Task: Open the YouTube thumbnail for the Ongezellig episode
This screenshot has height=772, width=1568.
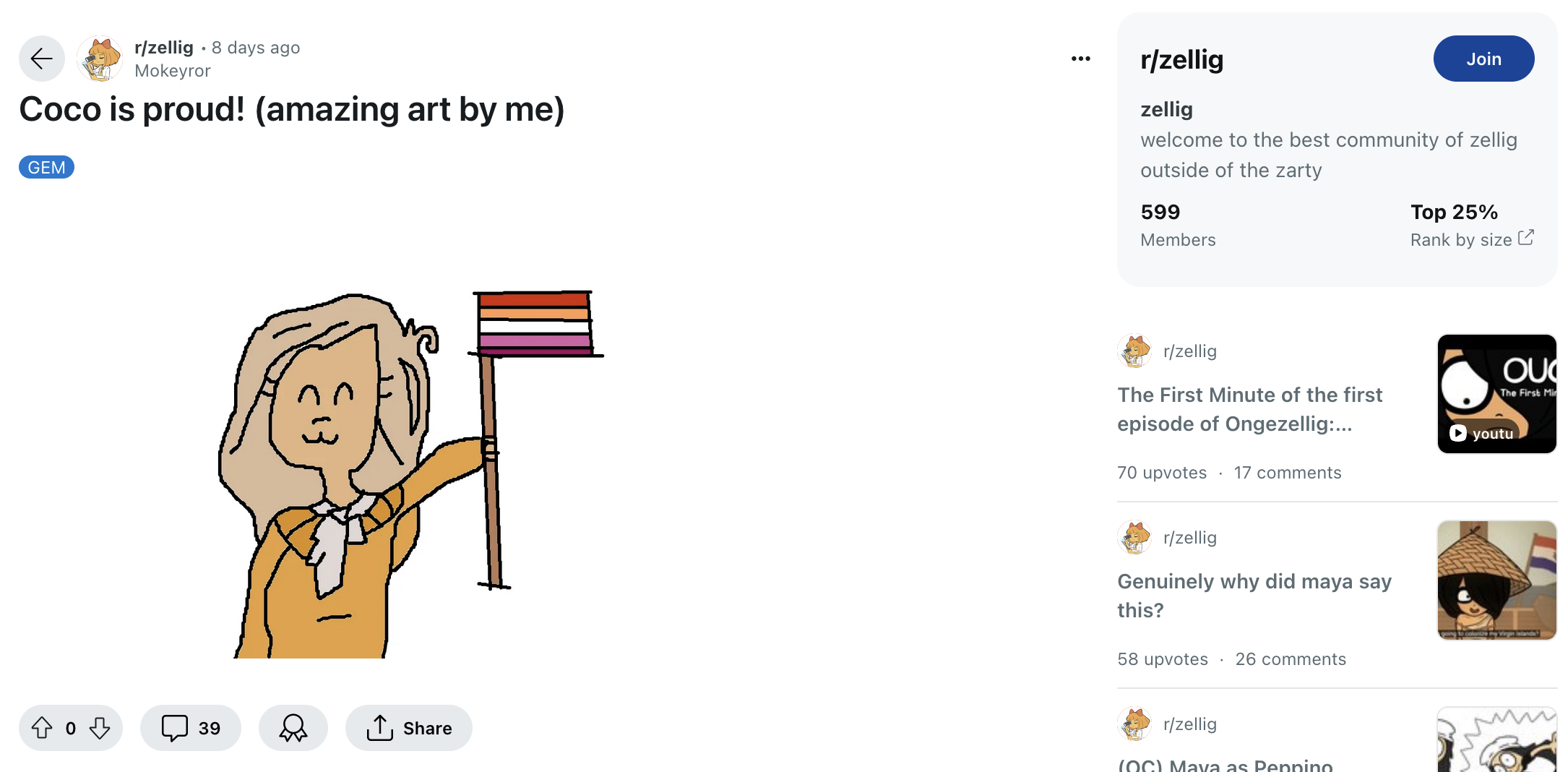Action: coord(1497,394)
